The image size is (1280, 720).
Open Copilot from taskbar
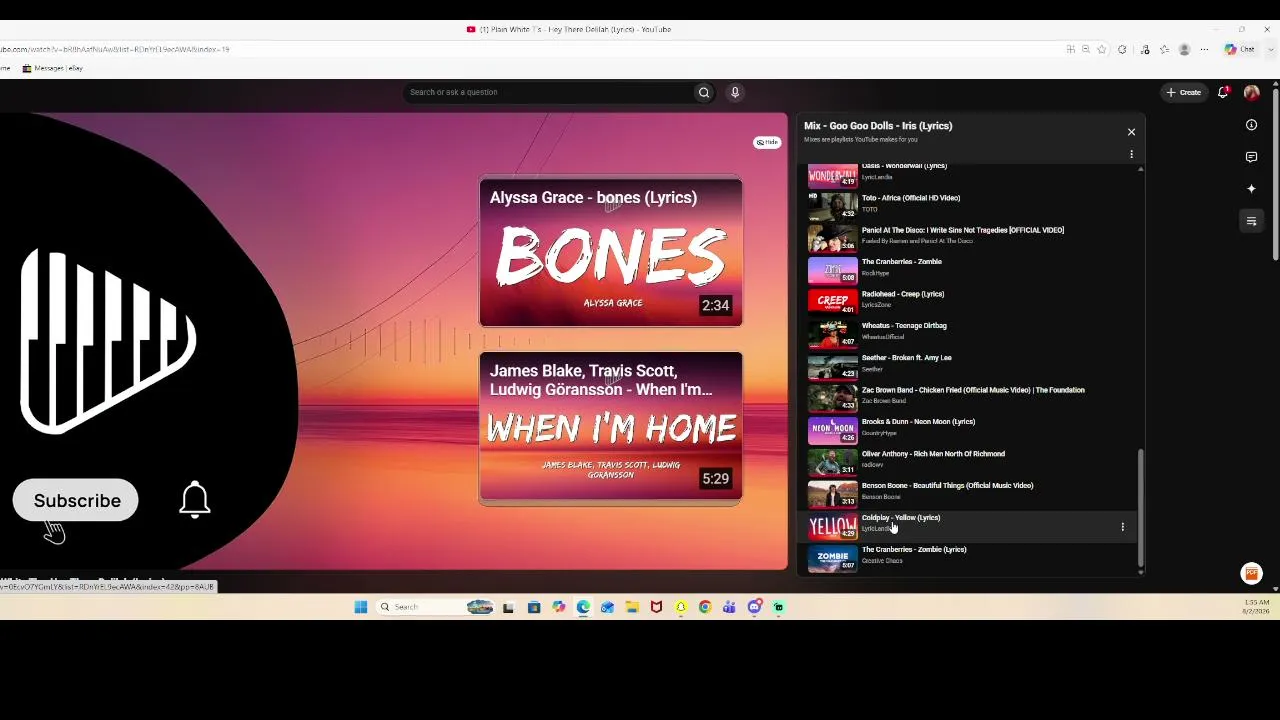click(x=558, y=607)
